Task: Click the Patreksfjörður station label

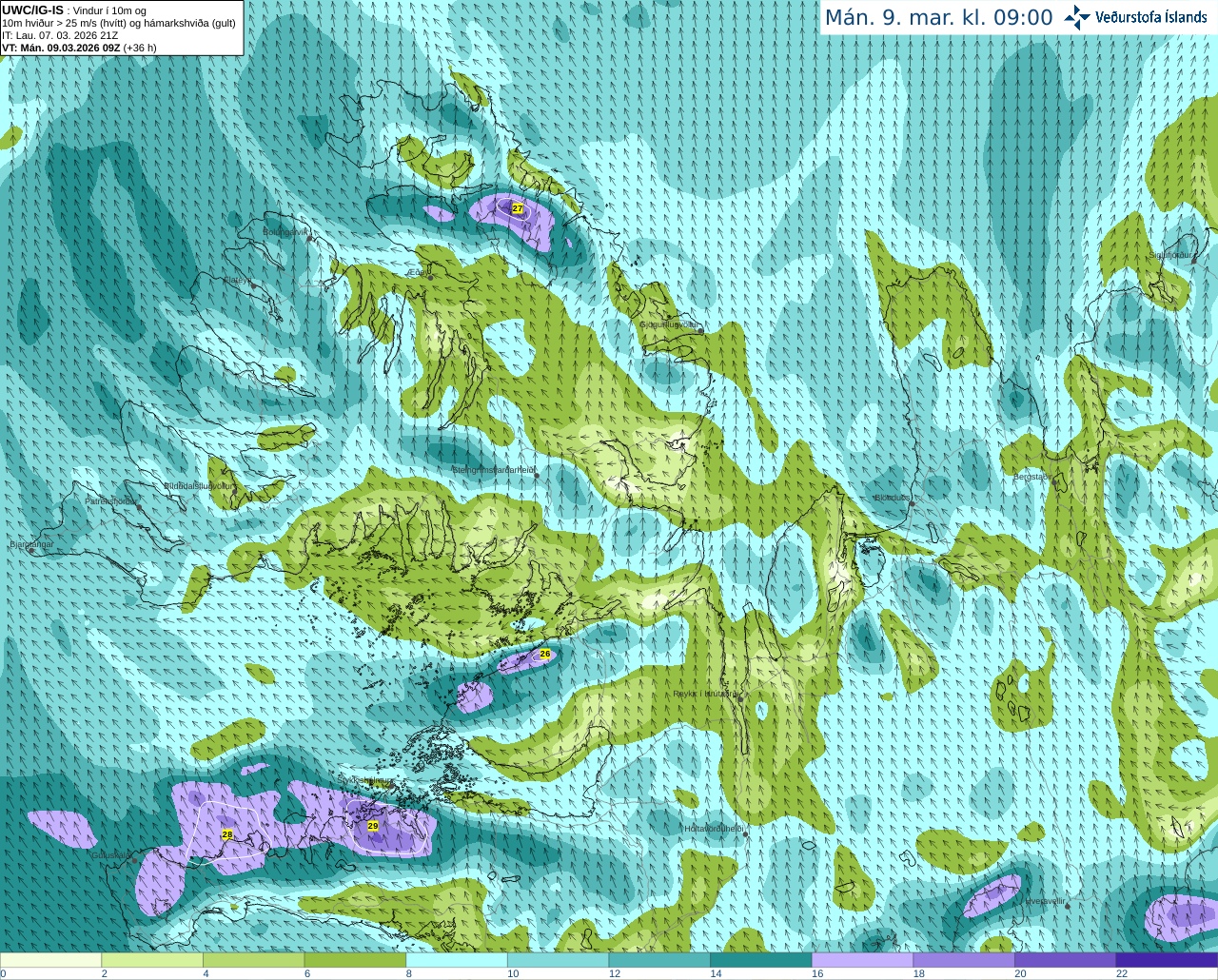Action: pyautogui.click(x=111, y=500)
